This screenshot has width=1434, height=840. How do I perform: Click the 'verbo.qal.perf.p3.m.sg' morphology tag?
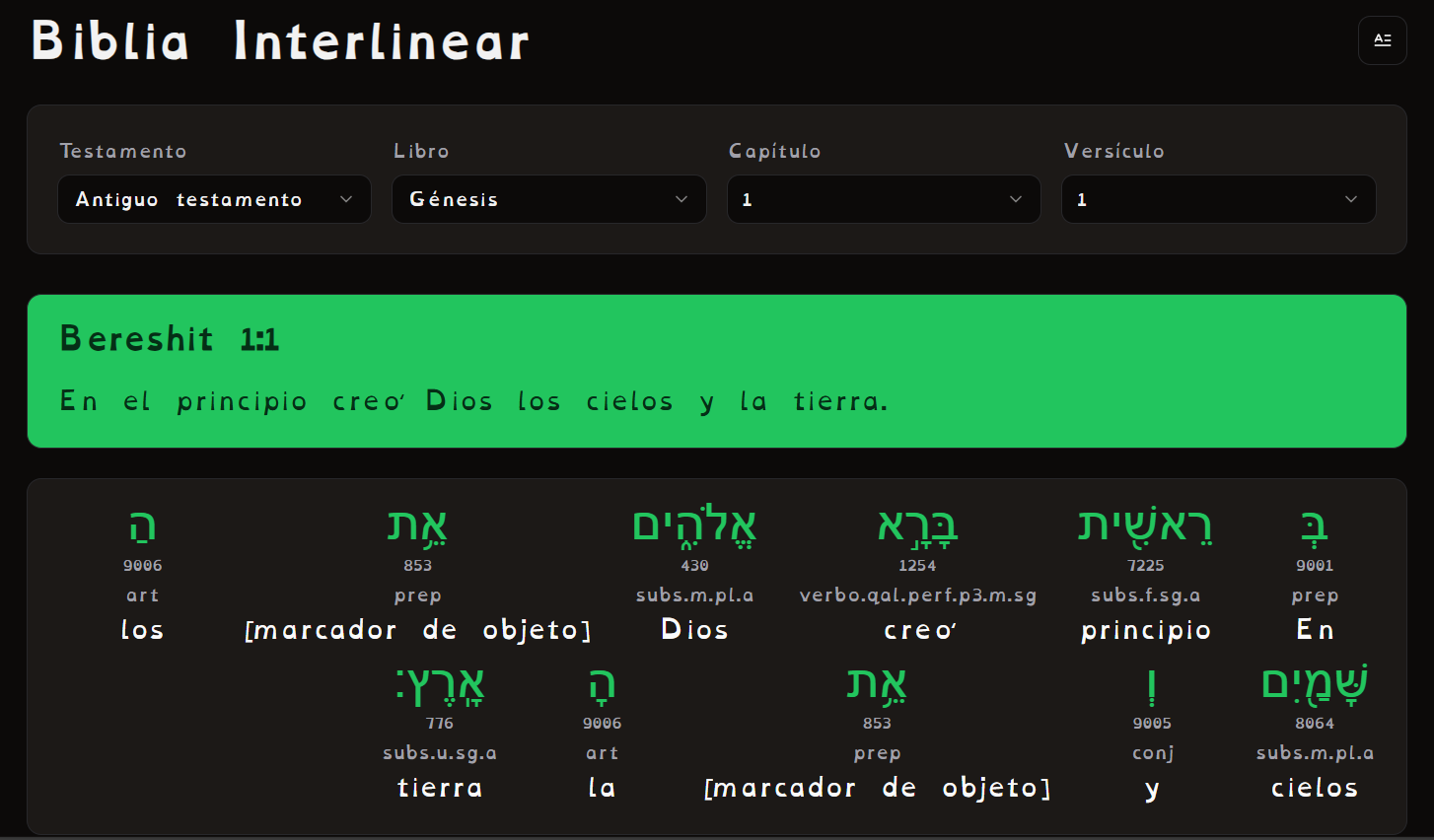917,595
